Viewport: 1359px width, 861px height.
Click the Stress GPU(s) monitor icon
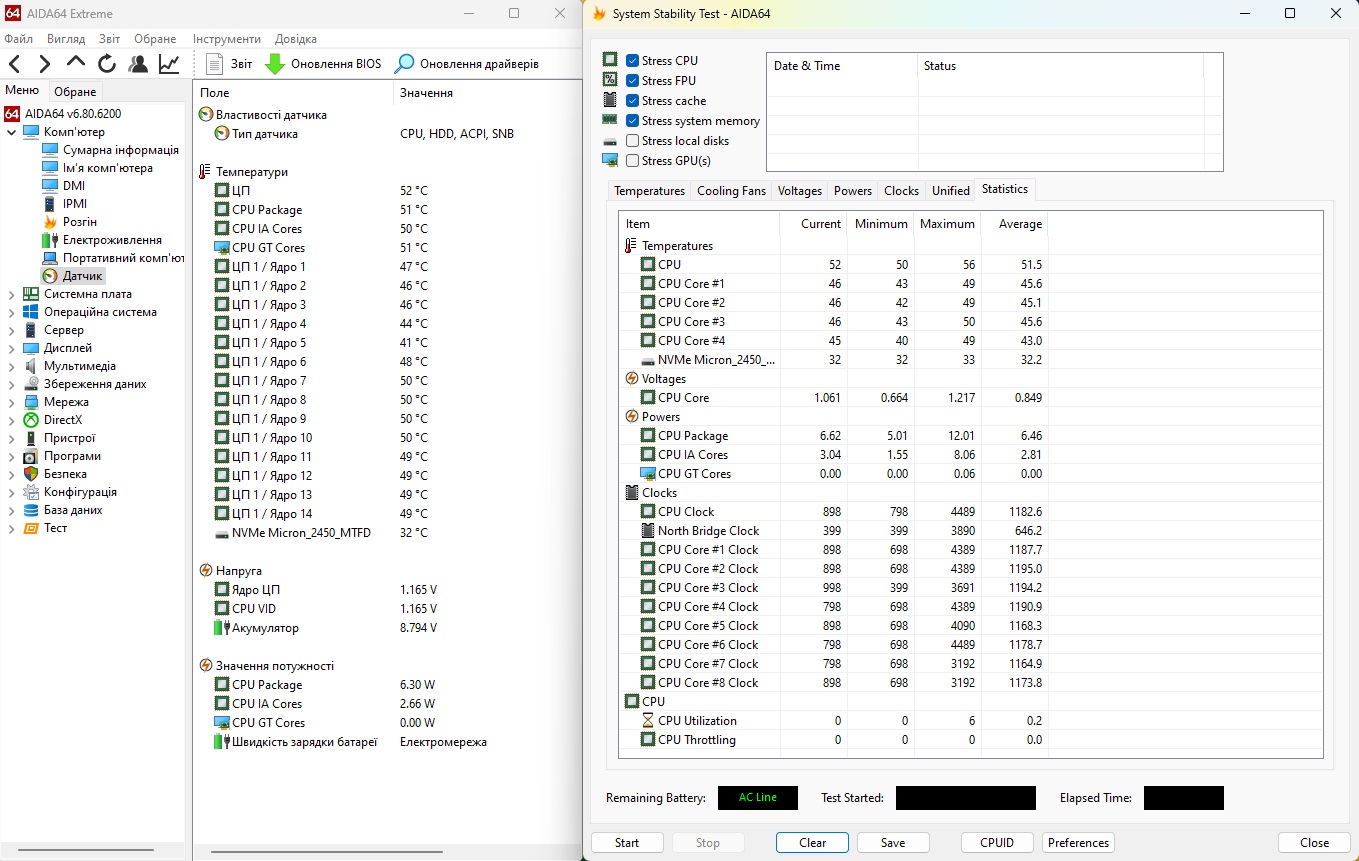pos(610,160)
